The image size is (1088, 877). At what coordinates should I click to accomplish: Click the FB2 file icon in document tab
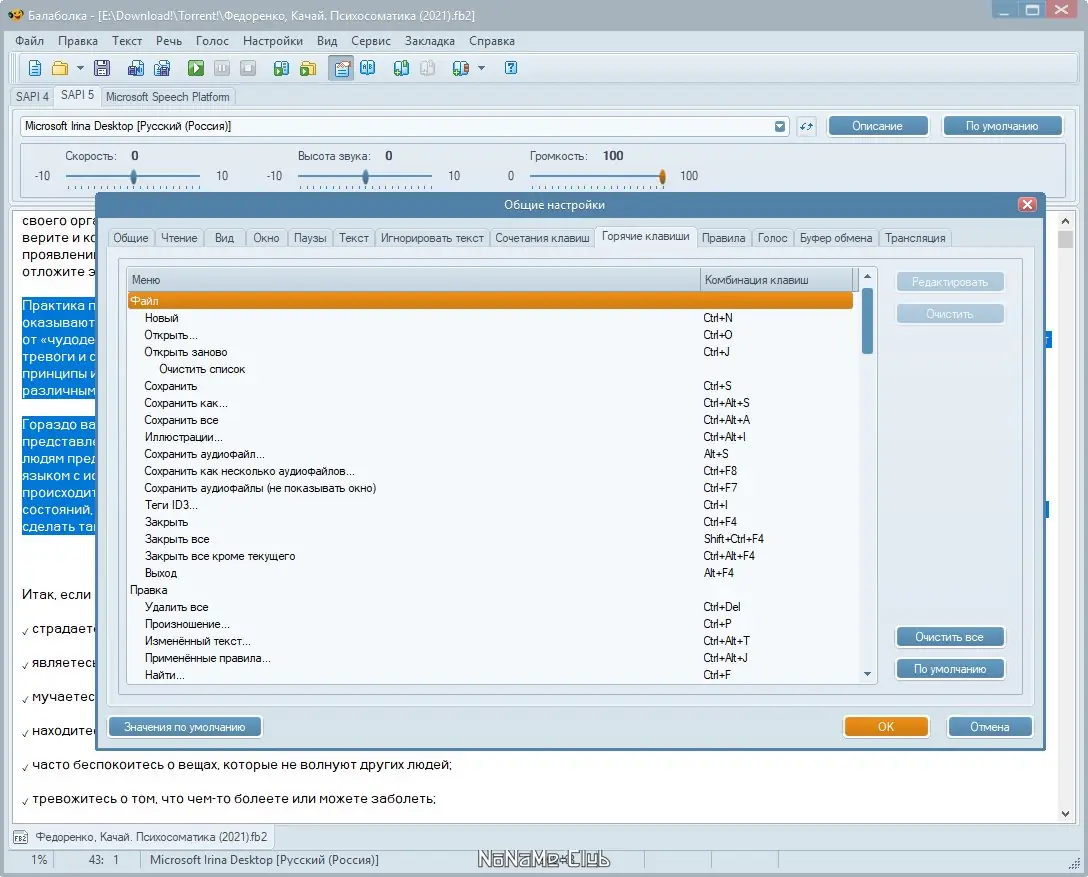(21, 837)
